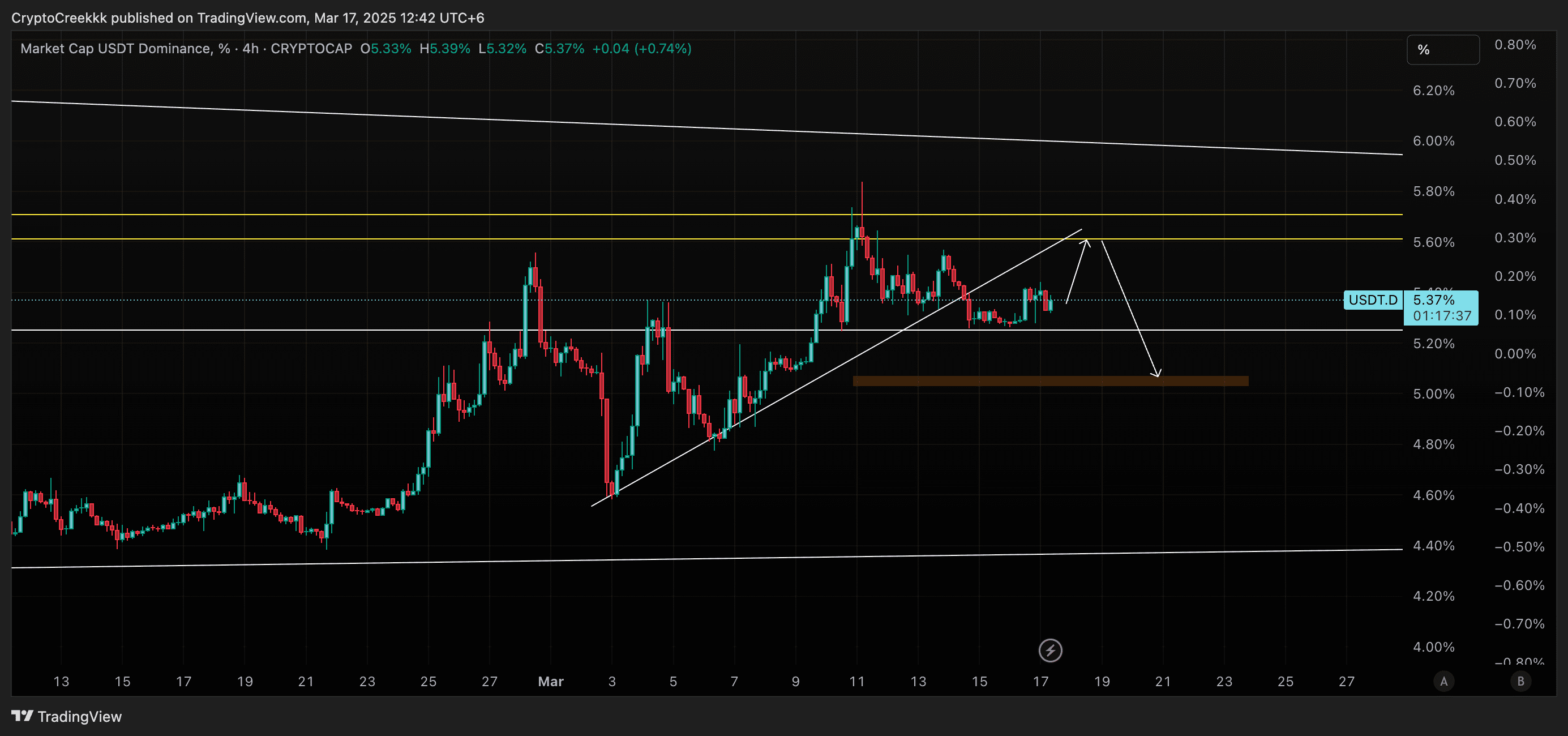Screen dimensions: 1568x736
Task: Click the CRYPTOCAP source label
Action: point(311,49)
